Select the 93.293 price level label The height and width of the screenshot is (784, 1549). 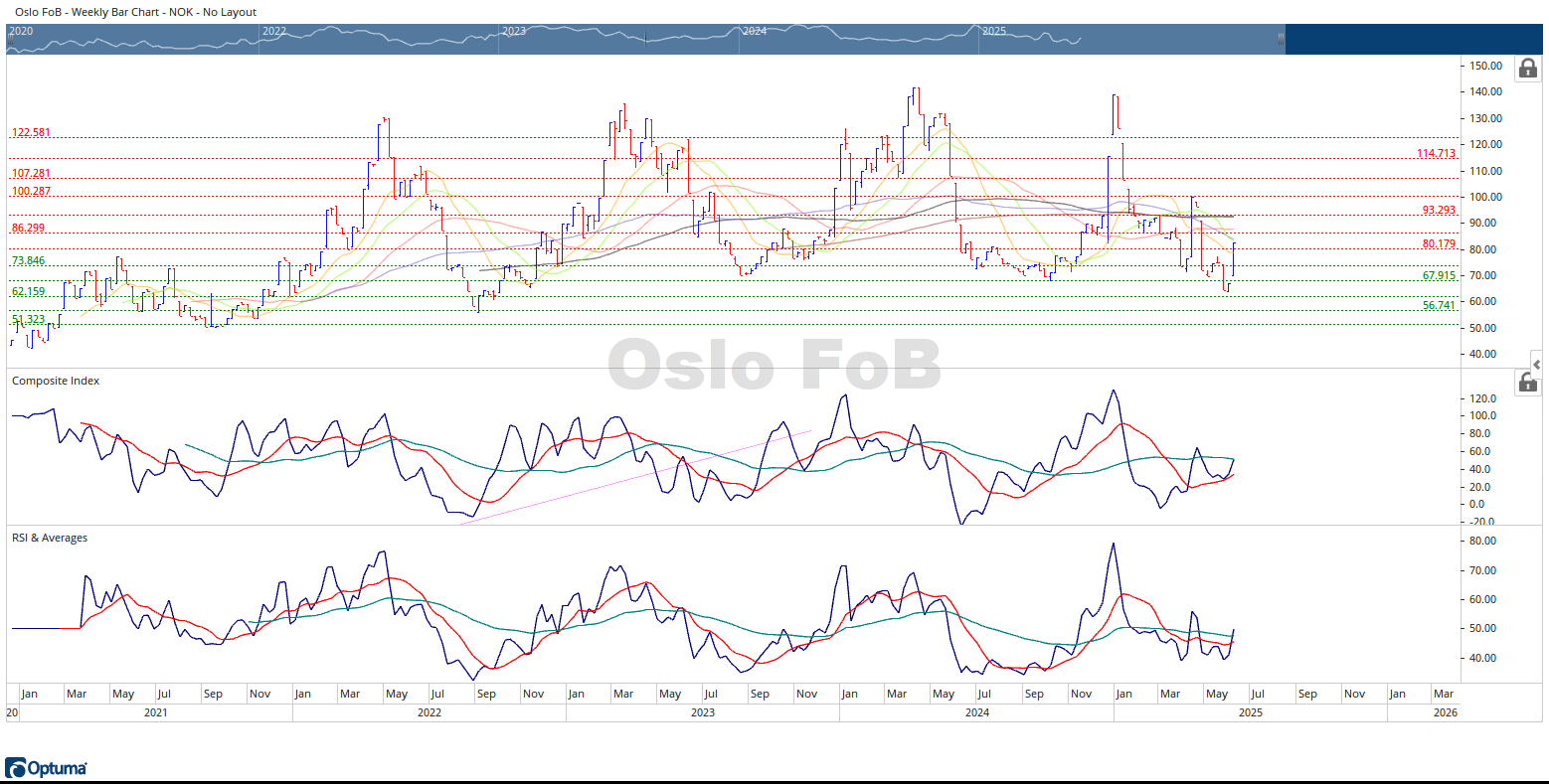[1438, 211]
